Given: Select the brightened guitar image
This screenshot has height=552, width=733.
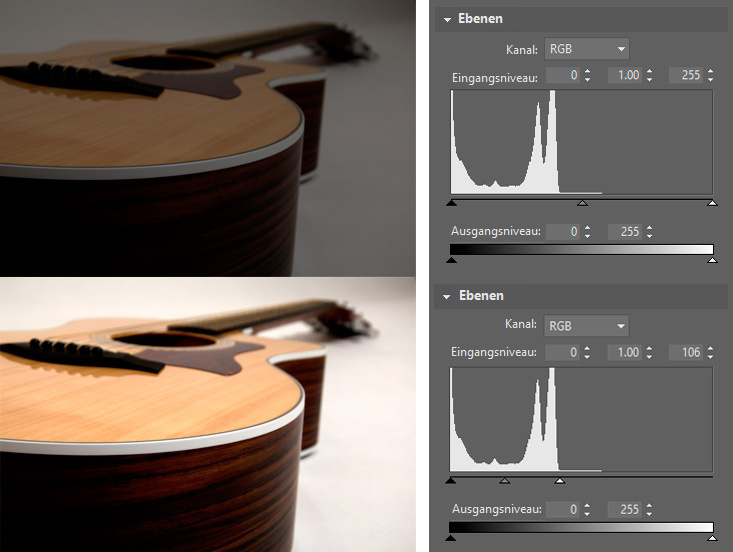Looking at the screenshot, I should coord(208,415).
